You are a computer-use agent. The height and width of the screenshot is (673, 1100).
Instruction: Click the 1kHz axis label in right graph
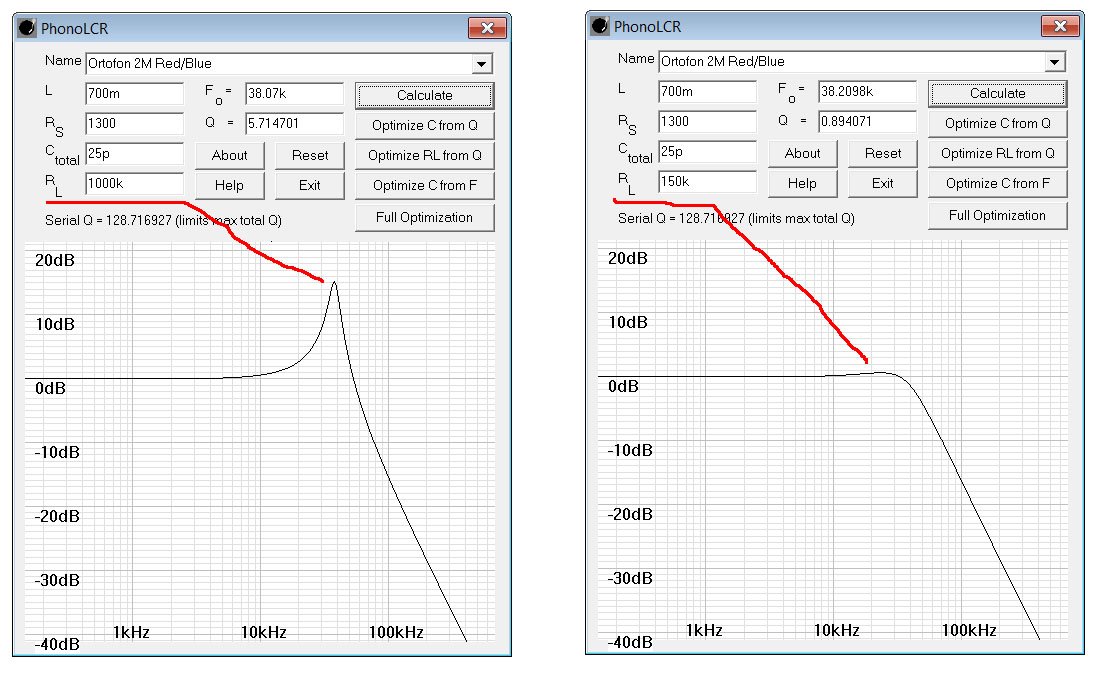point(704,630)
